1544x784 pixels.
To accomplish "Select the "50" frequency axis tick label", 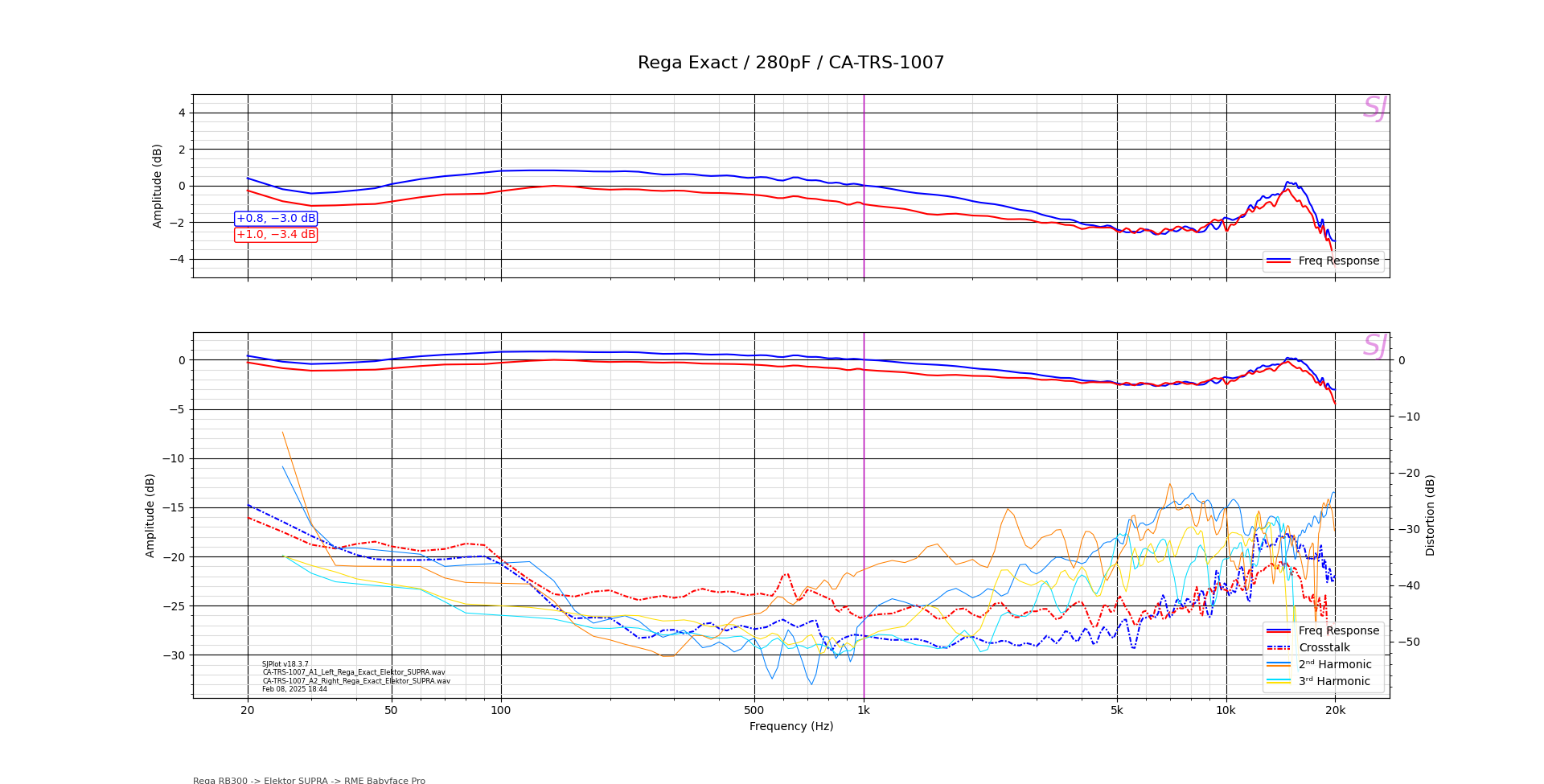I will pos(392,710).
